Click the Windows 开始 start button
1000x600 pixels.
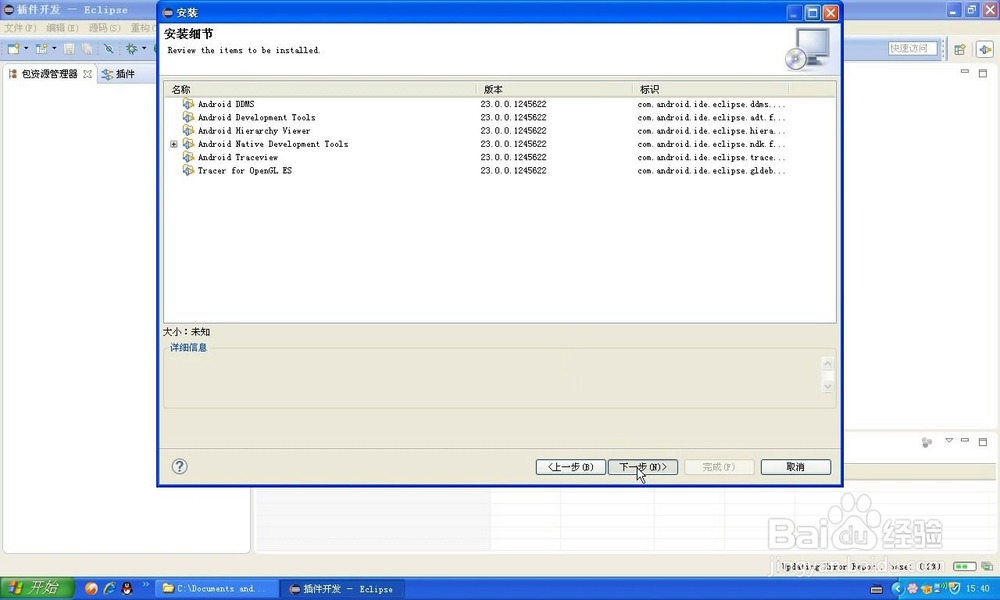(37, 588)
